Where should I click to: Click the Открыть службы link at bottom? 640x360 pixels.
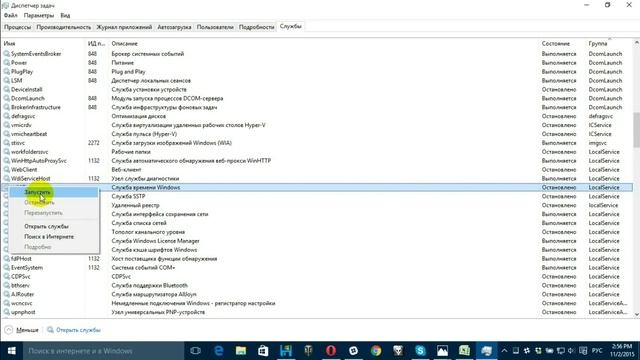click(74, 330)
